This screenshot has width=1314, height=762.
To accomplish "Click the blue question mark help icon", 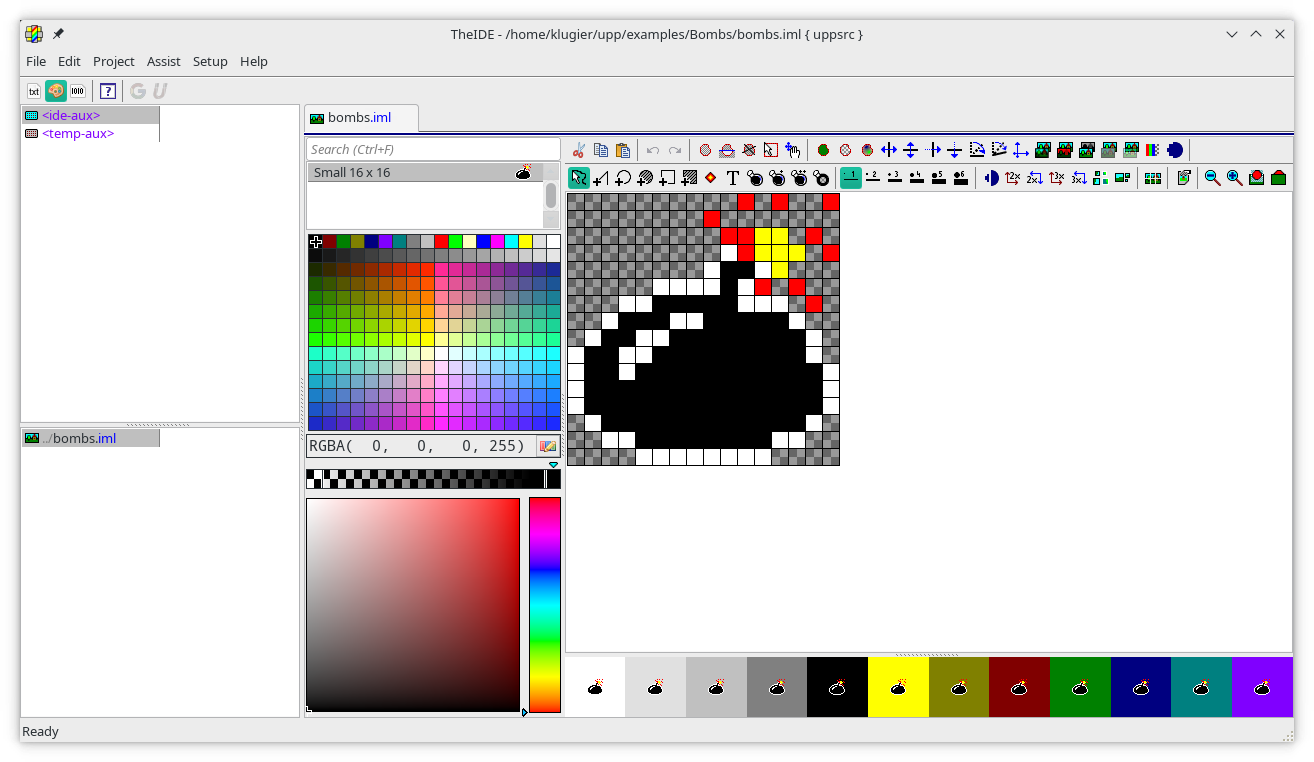I will pyautogui.click(x=108, y=91).
